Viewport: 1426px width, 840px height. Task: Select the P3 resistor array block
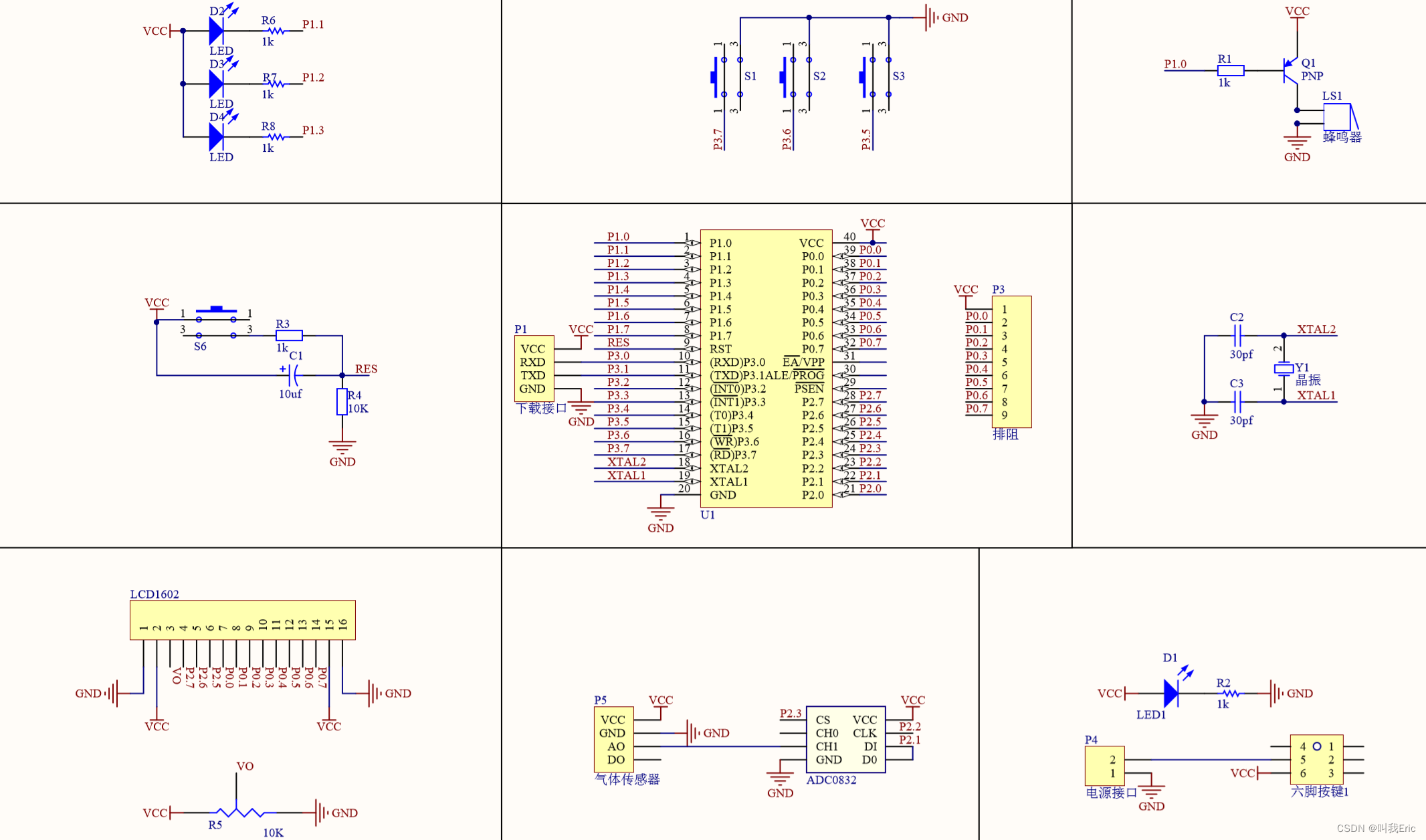[x=1011, y=361]
